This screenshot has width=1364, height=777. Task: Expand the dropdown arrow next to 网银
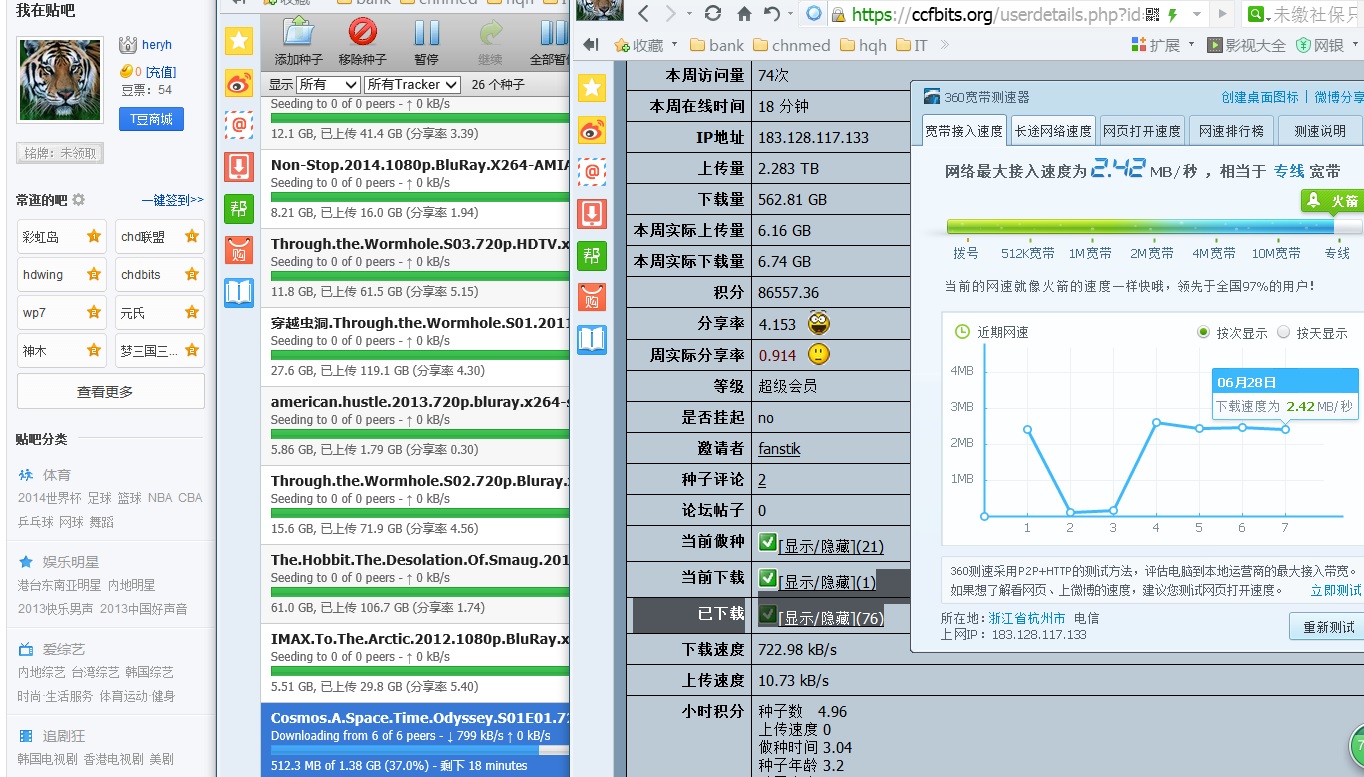[1355, 45]
